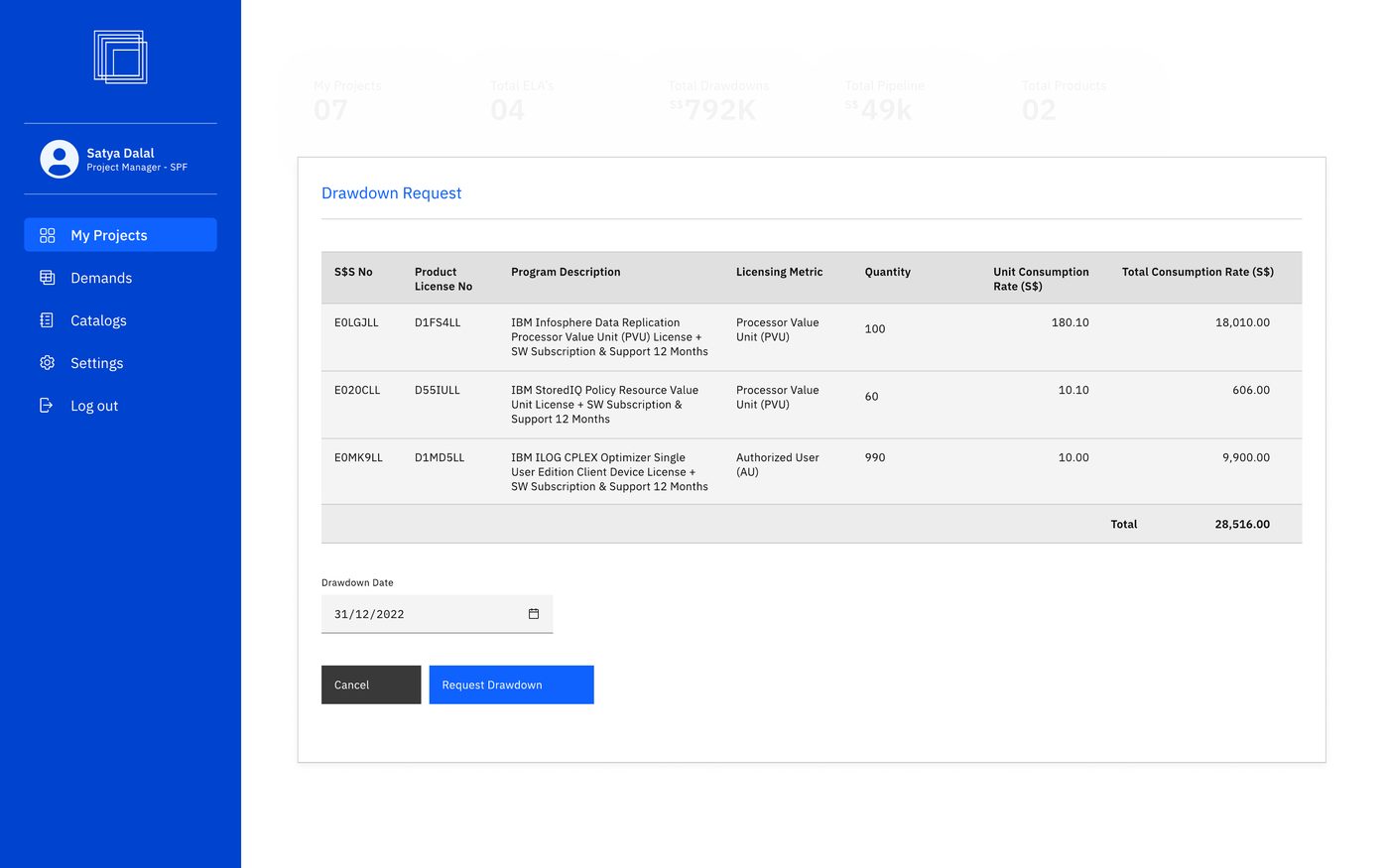Click the total 9,900.00
This screenshot has width=1389, height=868.
click(x=1246, y=457)
